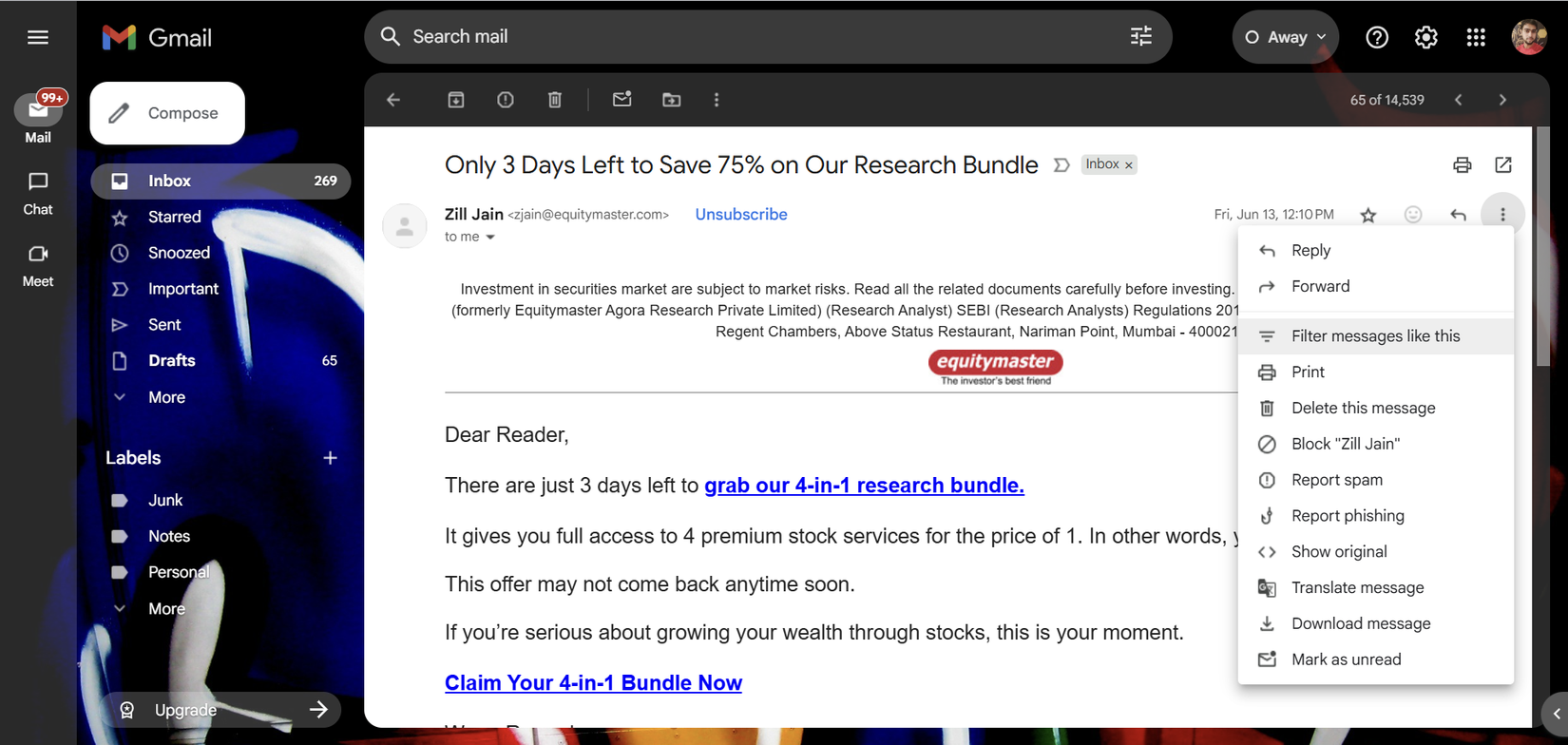Click the Print all icon beside subject

(x=1463, y=165)
